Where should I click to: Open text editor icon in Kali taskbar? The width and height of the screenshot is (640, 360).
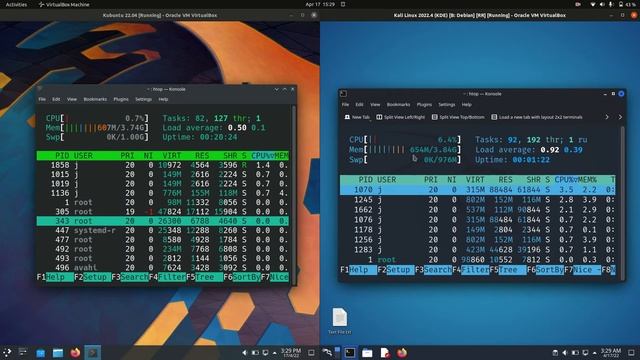coord(384,353)
